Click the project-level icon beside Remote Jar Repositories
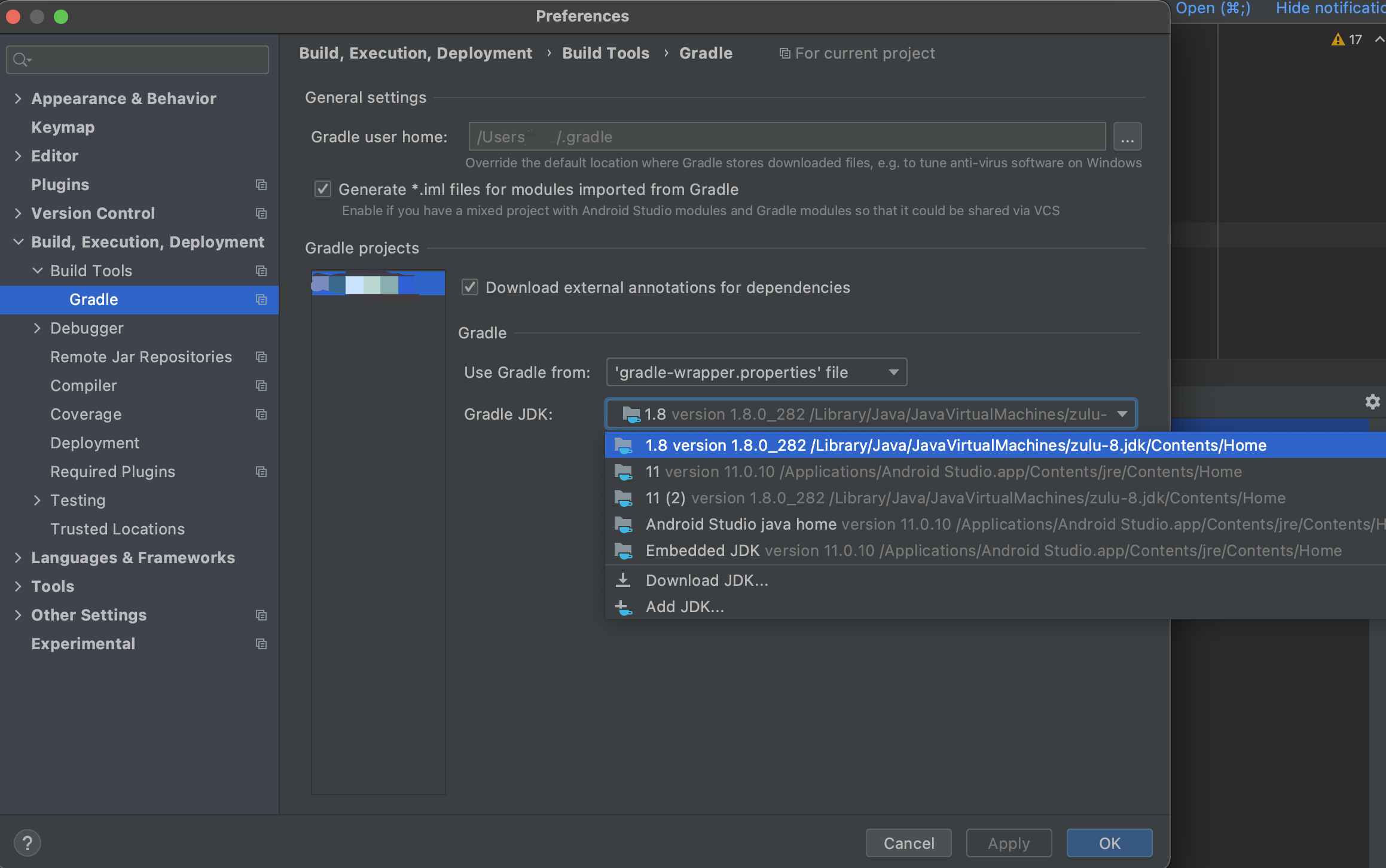 [x=261, y=357]
